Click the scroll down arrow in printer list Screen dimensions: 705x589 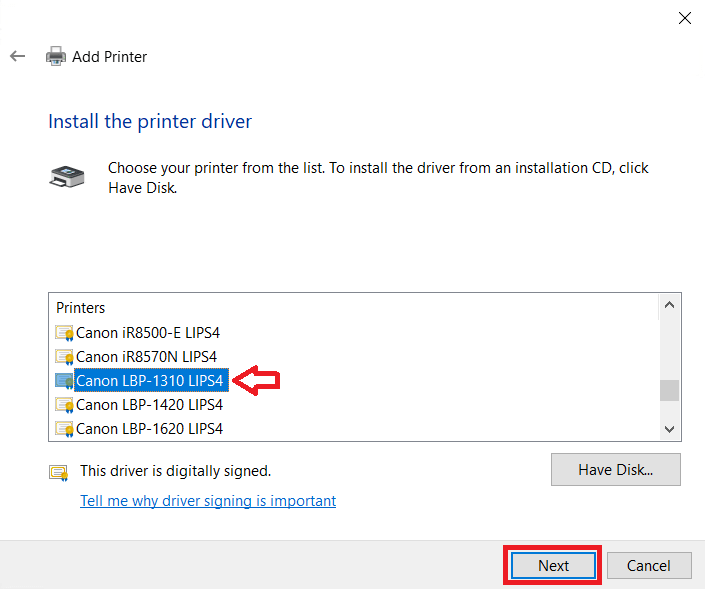click(x=669, y=429)
